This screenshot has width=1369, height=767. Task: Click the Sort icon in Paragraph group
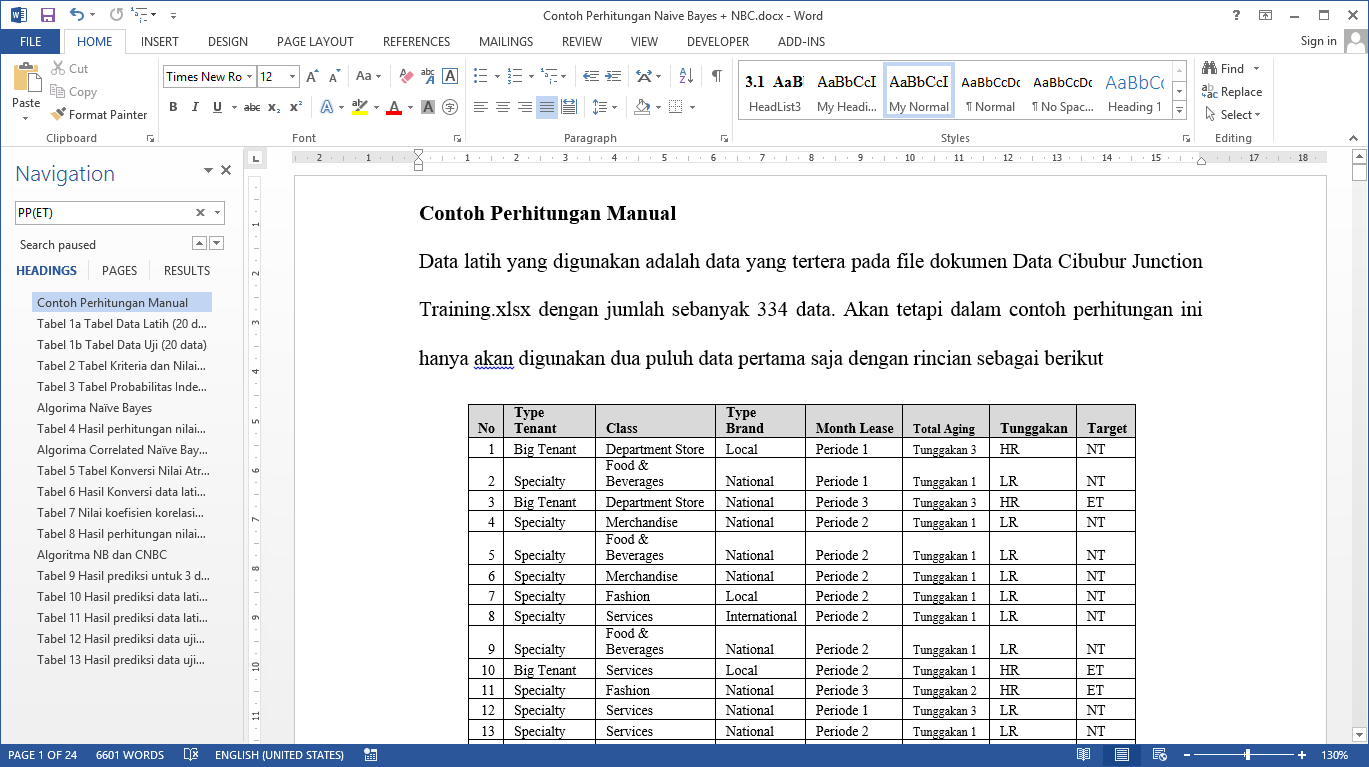pos(686,76)
